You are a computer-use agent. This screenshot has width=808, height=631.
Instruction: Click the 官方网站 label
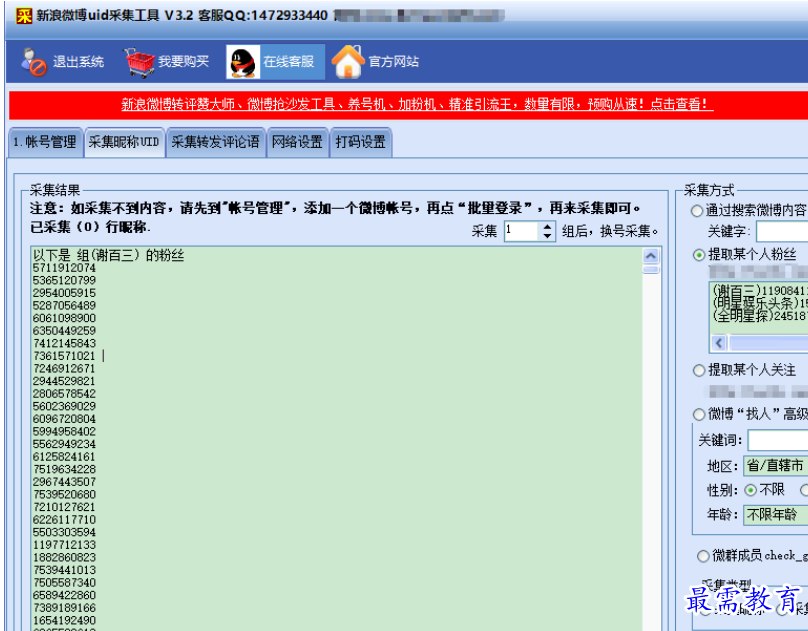coord(394,62)
